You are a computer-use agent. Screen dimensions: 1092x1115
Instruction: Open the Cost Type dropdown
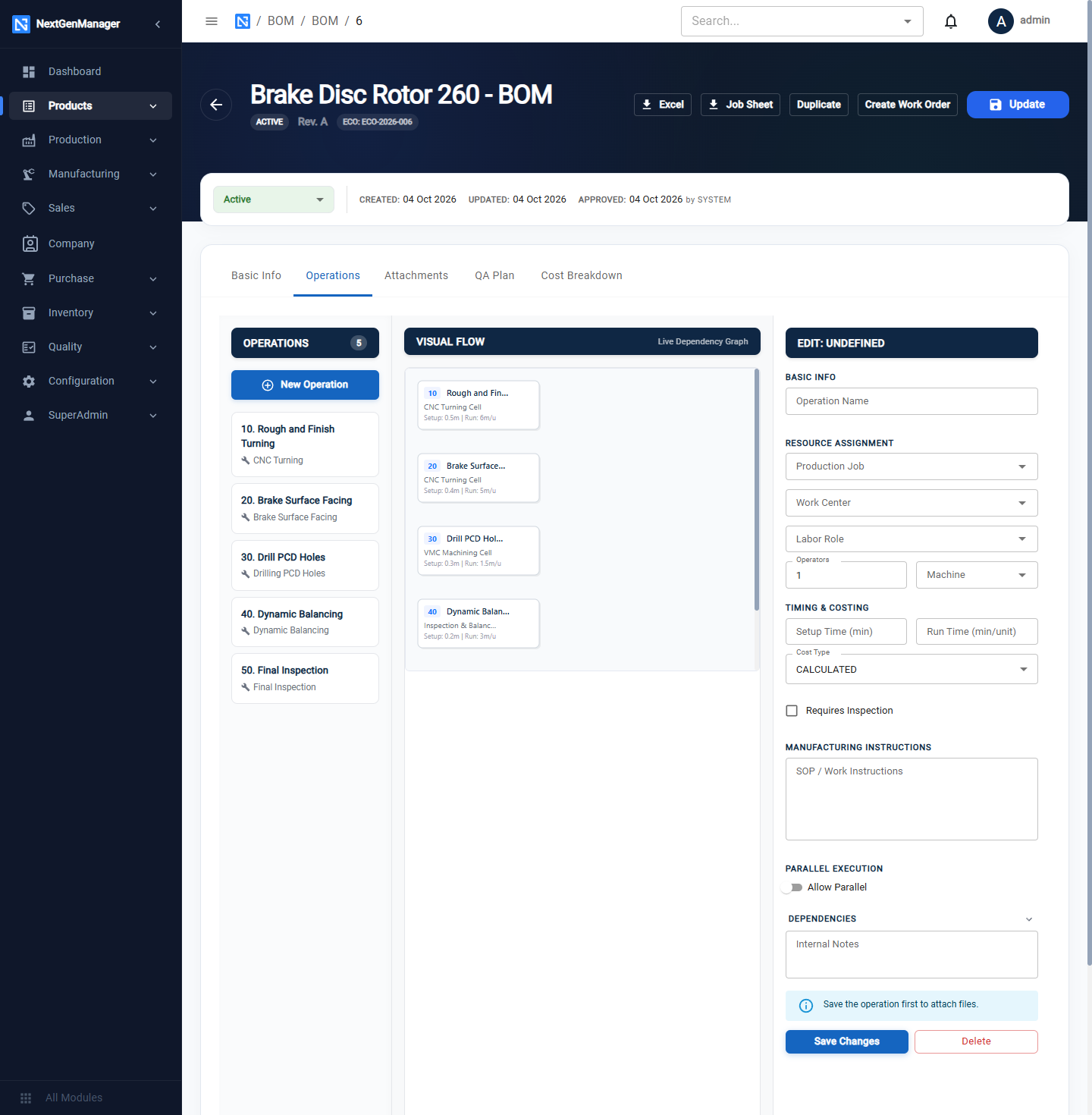tap(912, 669)
